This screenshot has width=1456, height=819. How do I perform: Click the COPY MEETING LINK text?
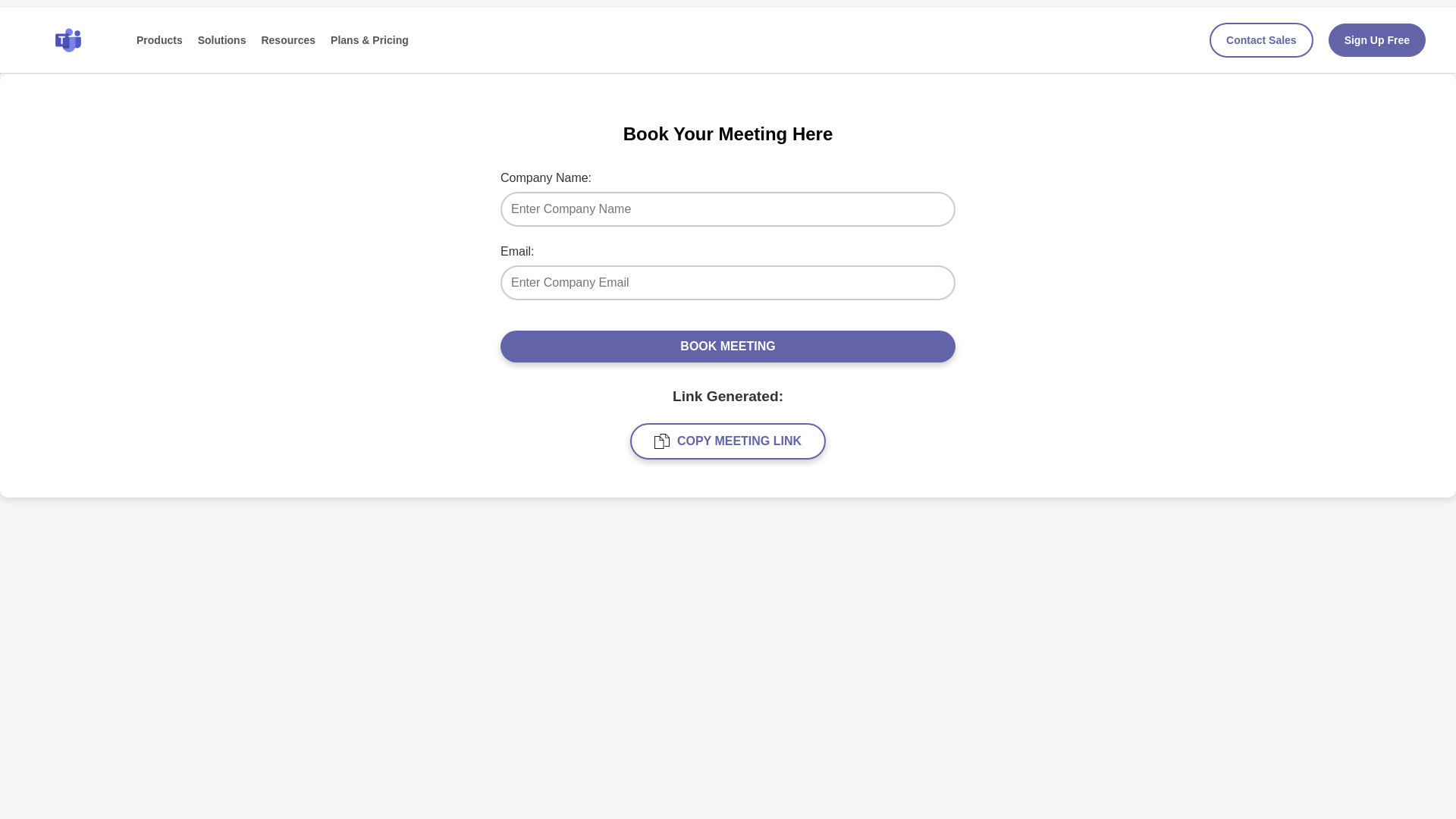point(739,441)
